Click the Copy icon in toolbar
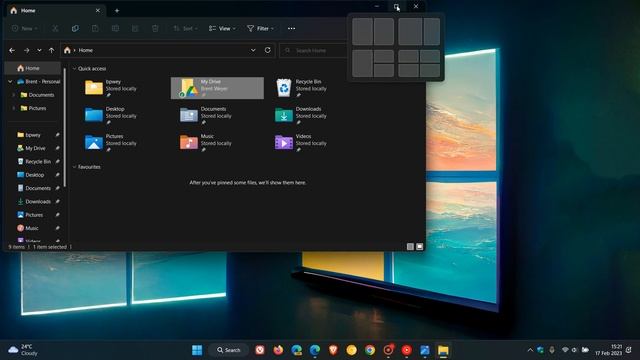 (75, 29)
